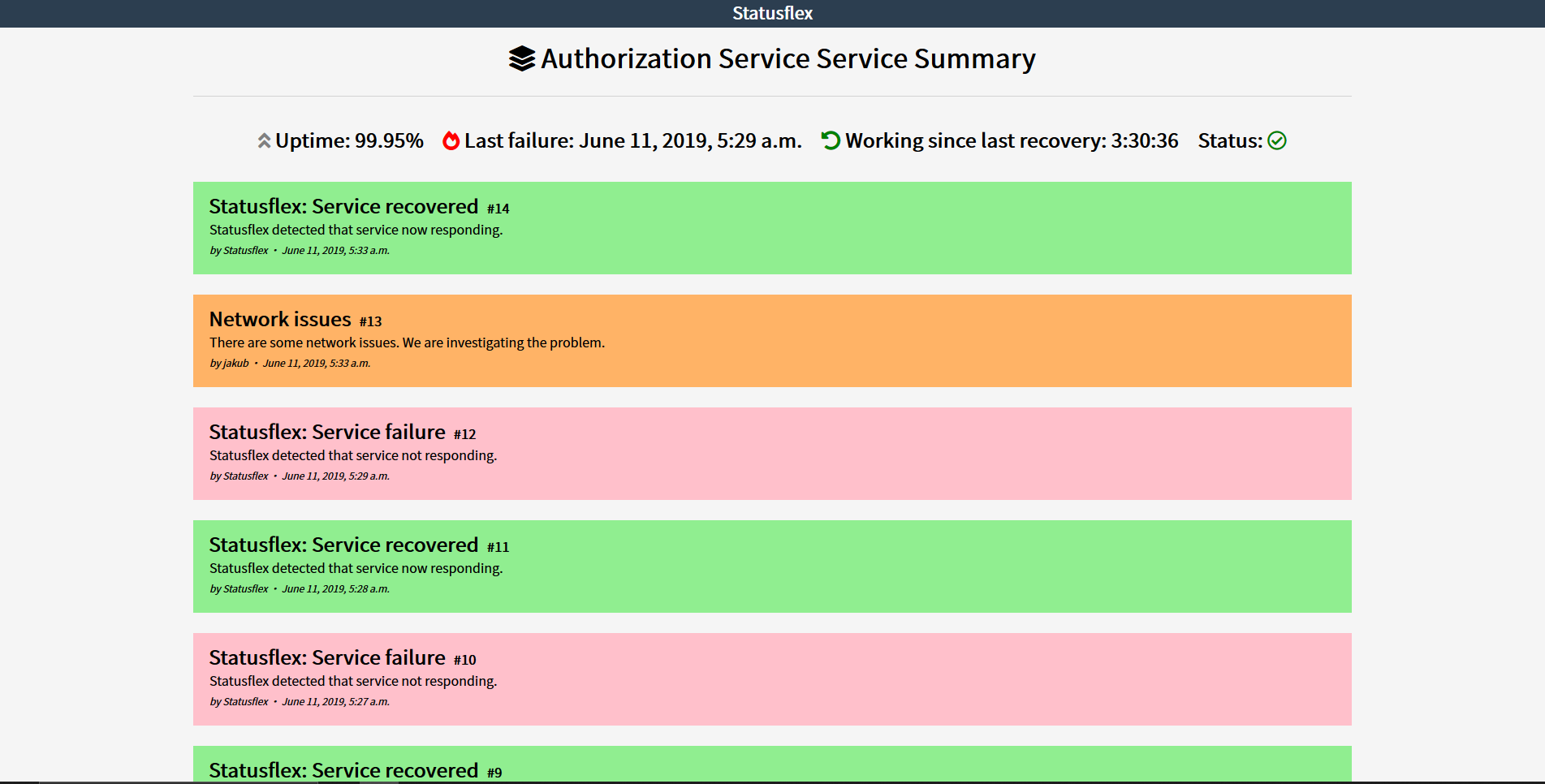Click the #13 event number
This screenshot has height=784, width=1545.
(x=370, y=321)
